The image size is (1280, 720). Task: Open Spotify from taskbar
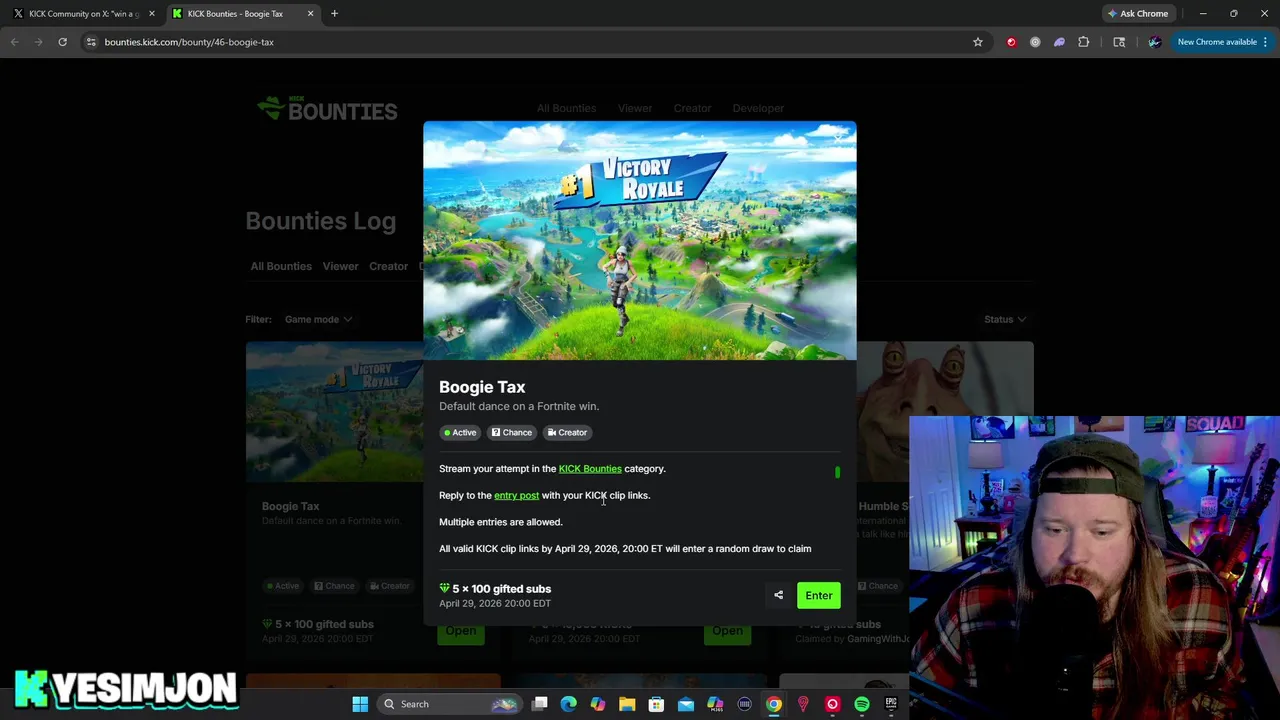click(x=862, y=704)
